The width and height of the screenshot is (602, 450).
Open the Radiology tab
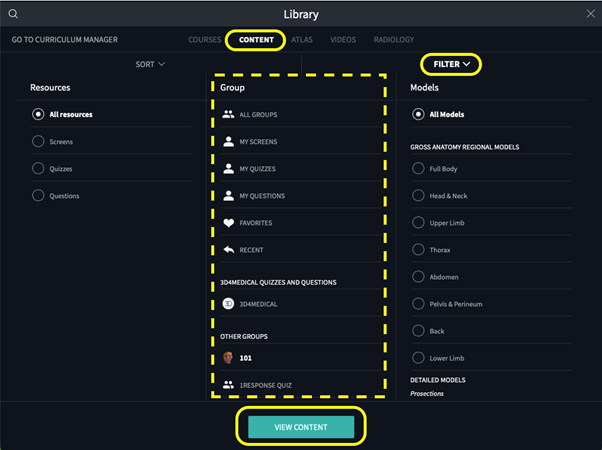393,40
